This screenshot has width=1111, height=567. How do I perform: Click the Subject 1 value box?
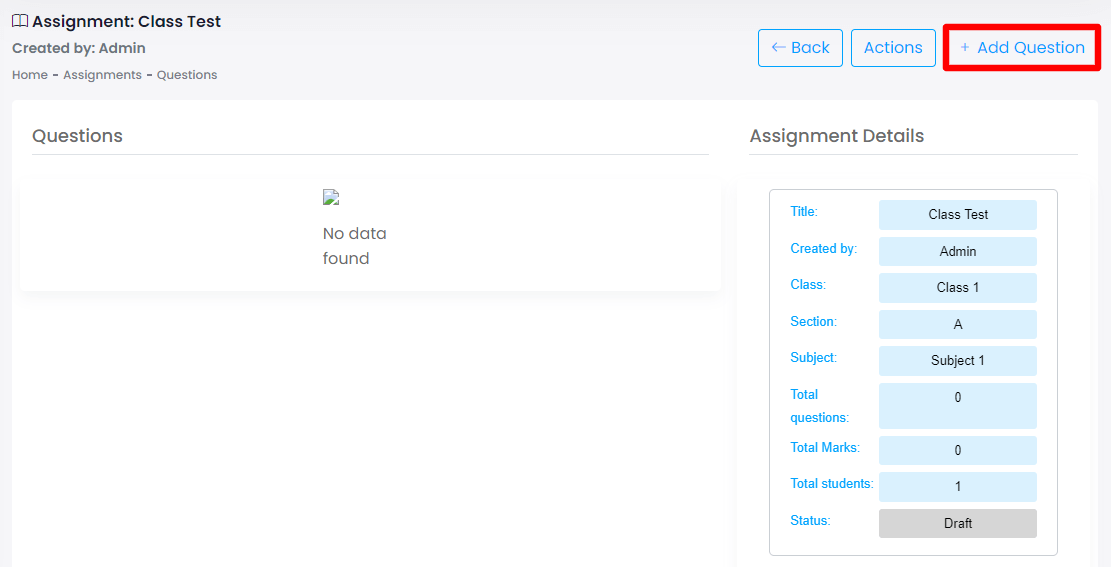(957, 361)
